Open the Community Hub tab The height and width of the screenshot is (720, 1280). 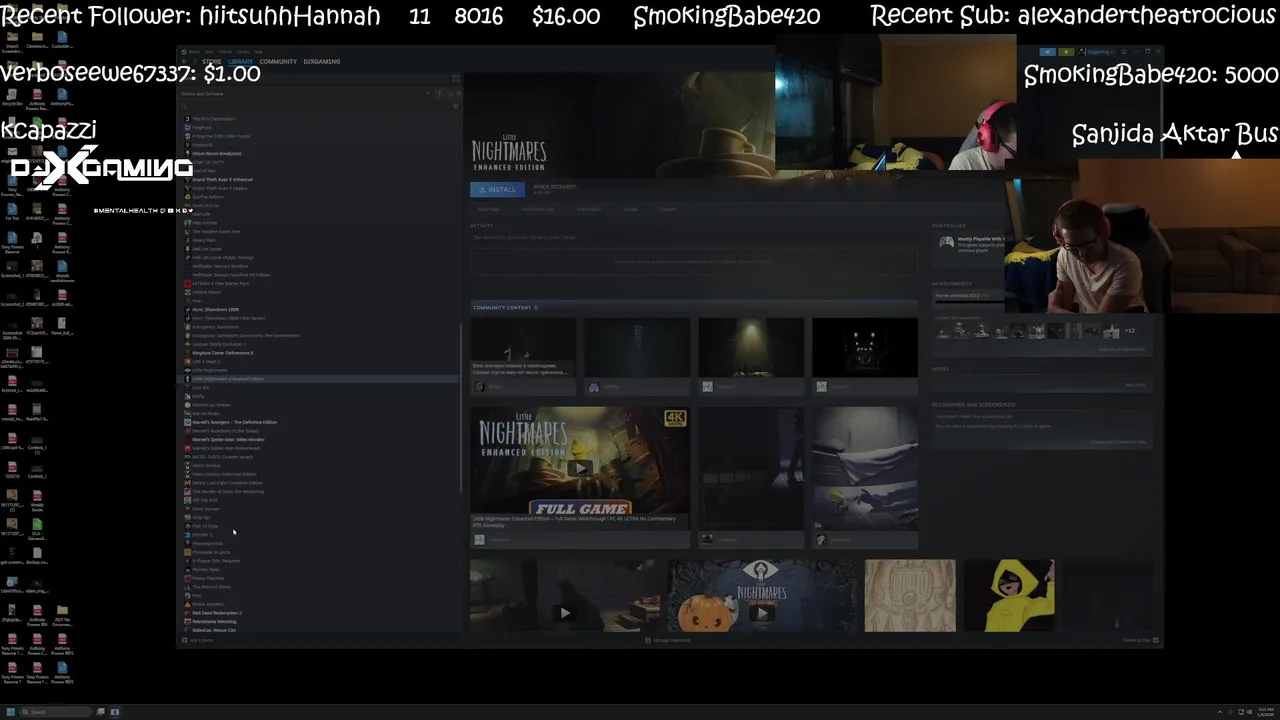coord(538,209)
